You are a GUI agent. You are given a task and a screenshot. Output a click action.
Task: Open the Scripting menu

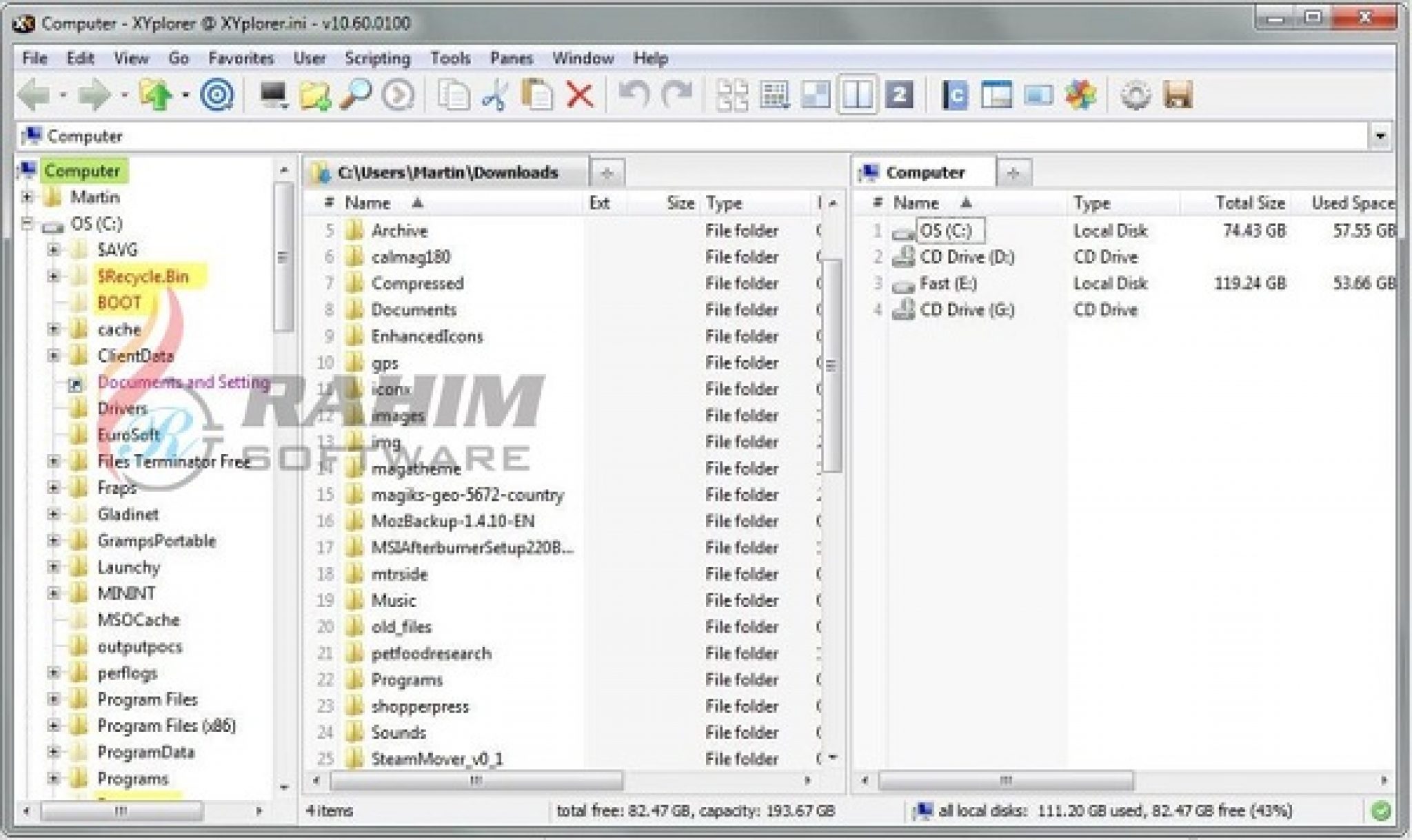tap(377, 58)
